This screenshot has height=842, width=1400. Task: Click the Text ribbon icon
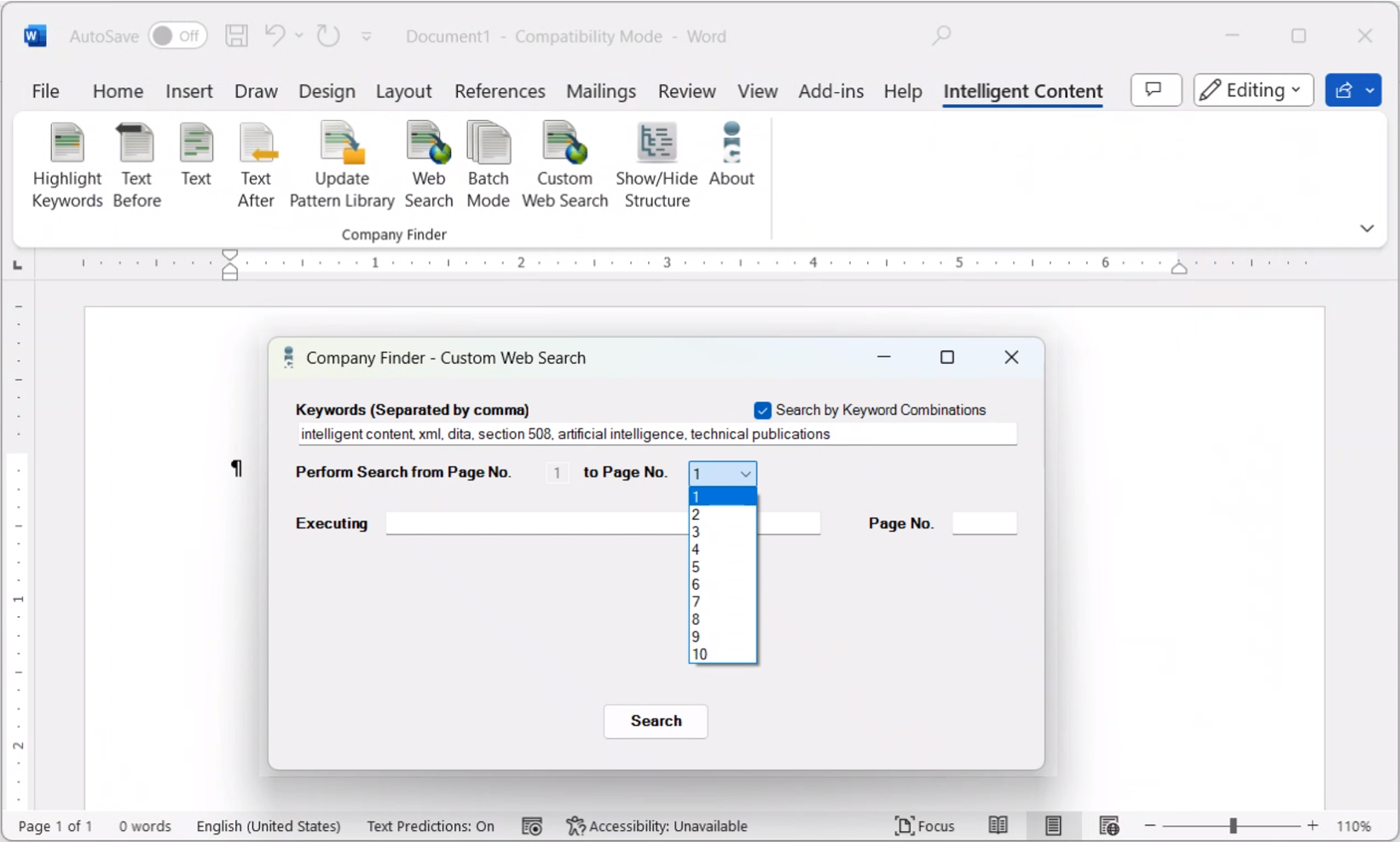pyautogui.click(x=196, y=155)
